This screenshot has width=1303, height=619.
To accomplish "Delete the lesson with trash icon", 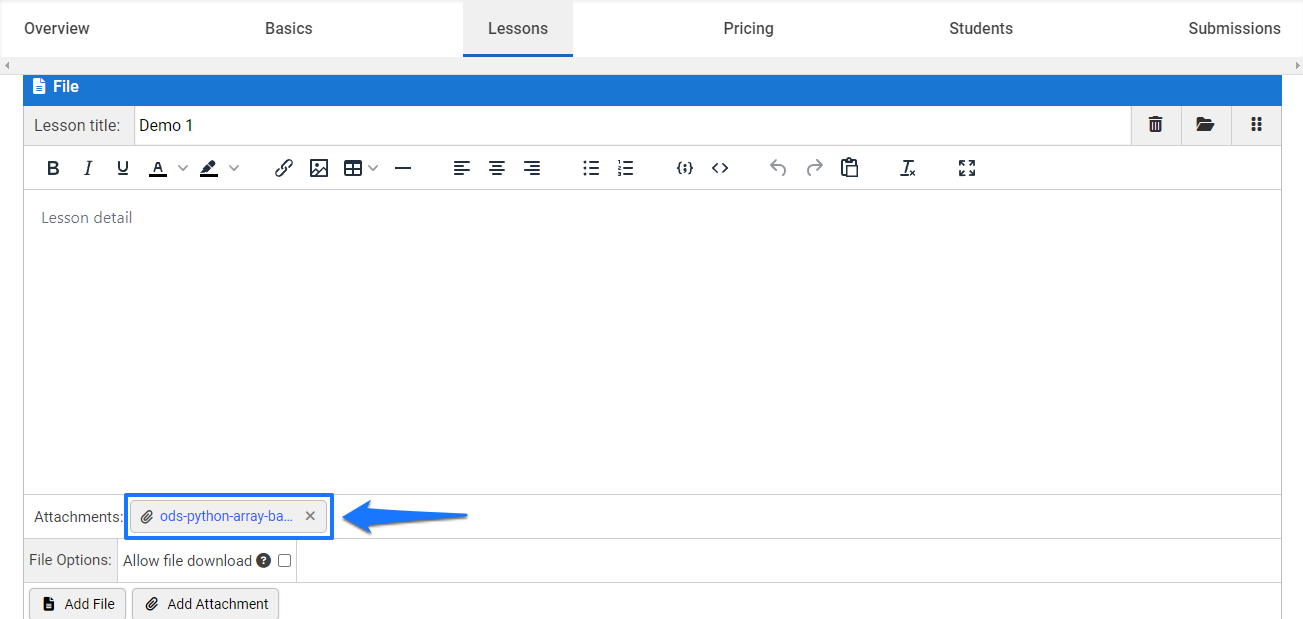I will [1156, 125].
